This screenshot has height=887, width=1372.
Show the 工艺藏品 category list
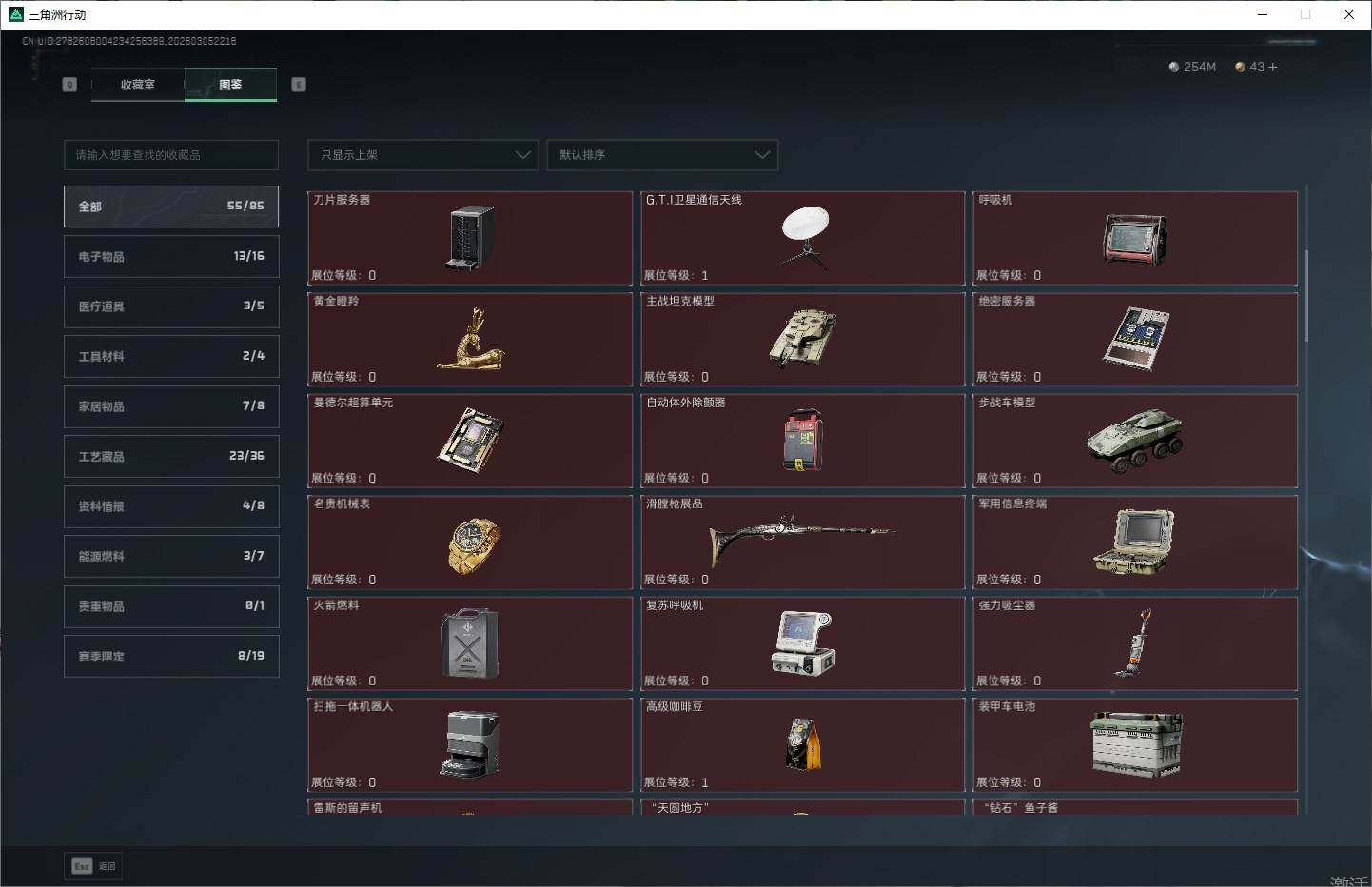[x=171, y=456]
